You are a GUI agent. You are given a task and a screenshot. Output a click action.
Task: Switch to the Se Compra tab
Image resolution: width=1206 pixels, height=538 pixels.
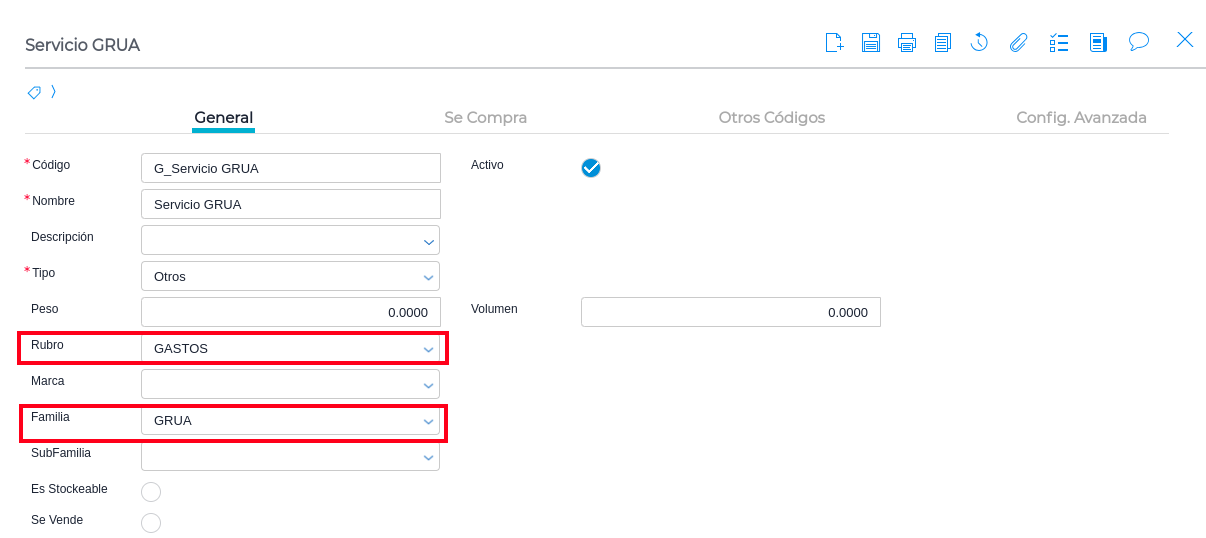485,117
